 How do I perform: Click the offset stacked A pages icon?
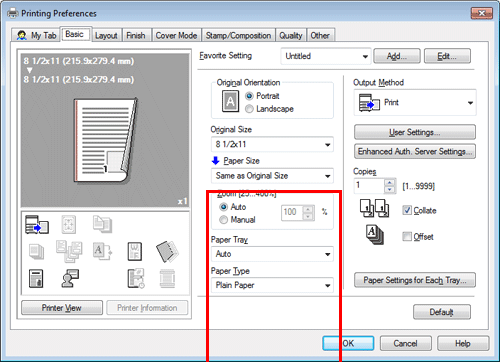(x=375, y=235)
